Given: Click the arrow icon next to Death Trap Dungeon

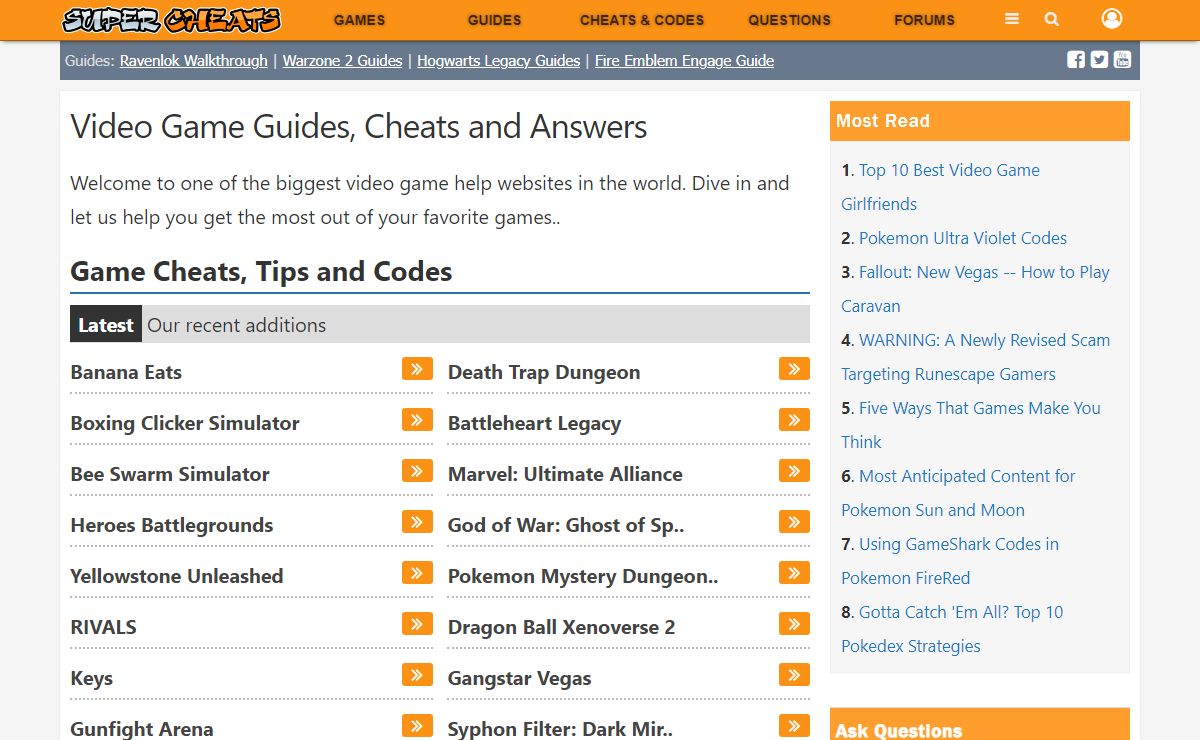Looking at the screenshot, I should click(x=794, y=369).
